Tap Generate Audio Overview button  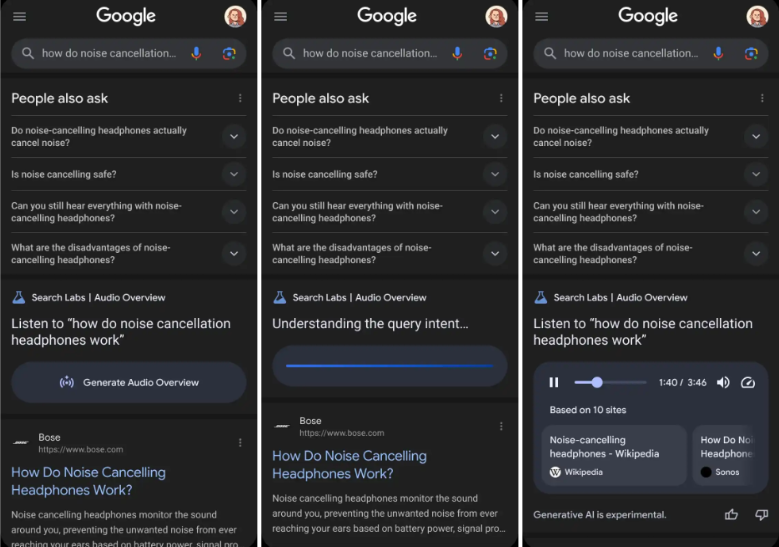(x=129, y=382)
